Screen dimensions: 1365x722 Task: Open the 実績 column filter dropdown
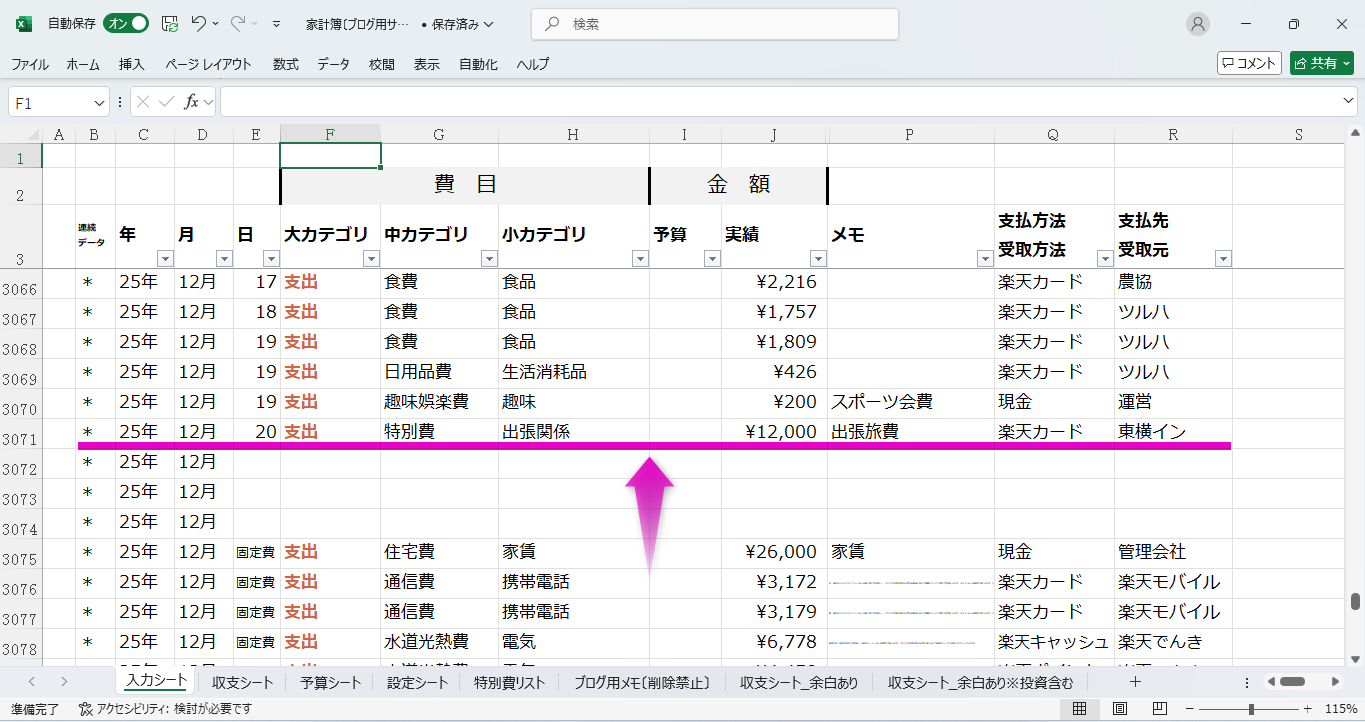(817, 259)
